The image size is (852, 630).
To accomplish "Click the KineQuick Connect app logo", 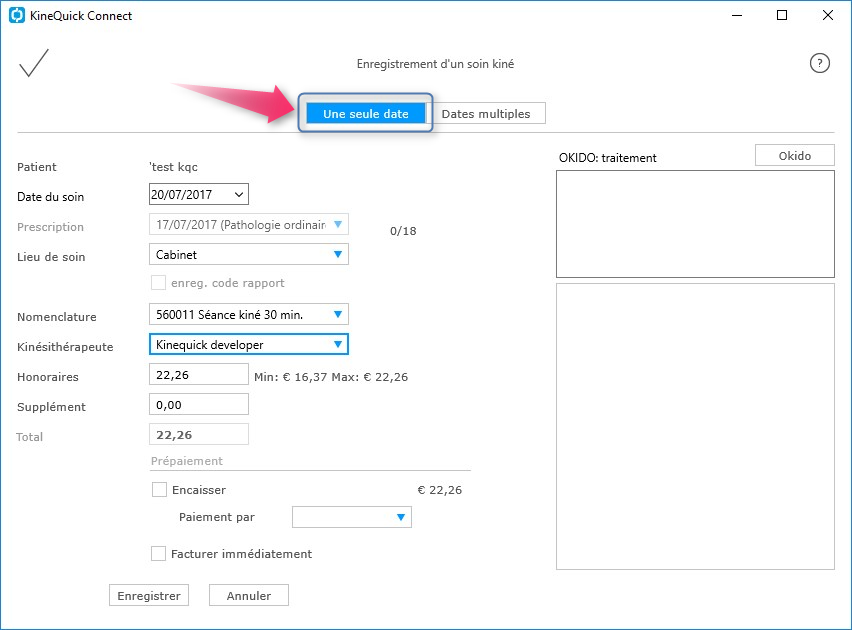I will coord(17,15).
